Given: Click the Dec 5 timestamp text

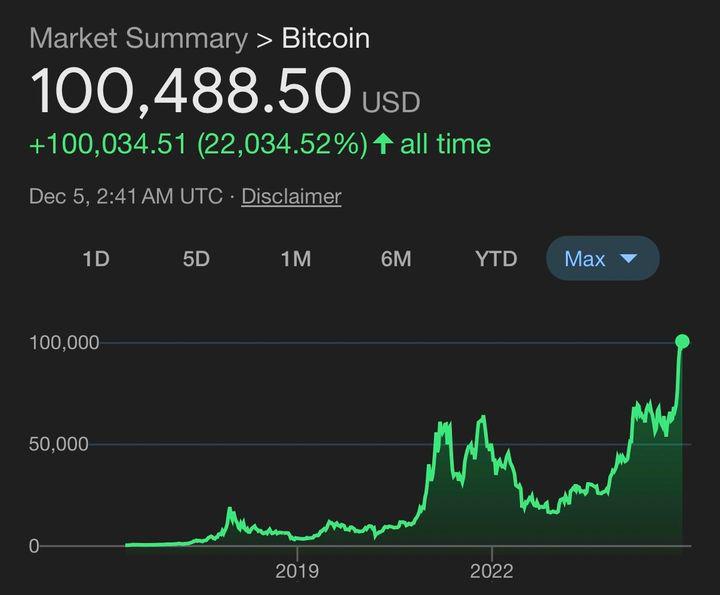Looking at the screenshot, I should tap(126, 196).
